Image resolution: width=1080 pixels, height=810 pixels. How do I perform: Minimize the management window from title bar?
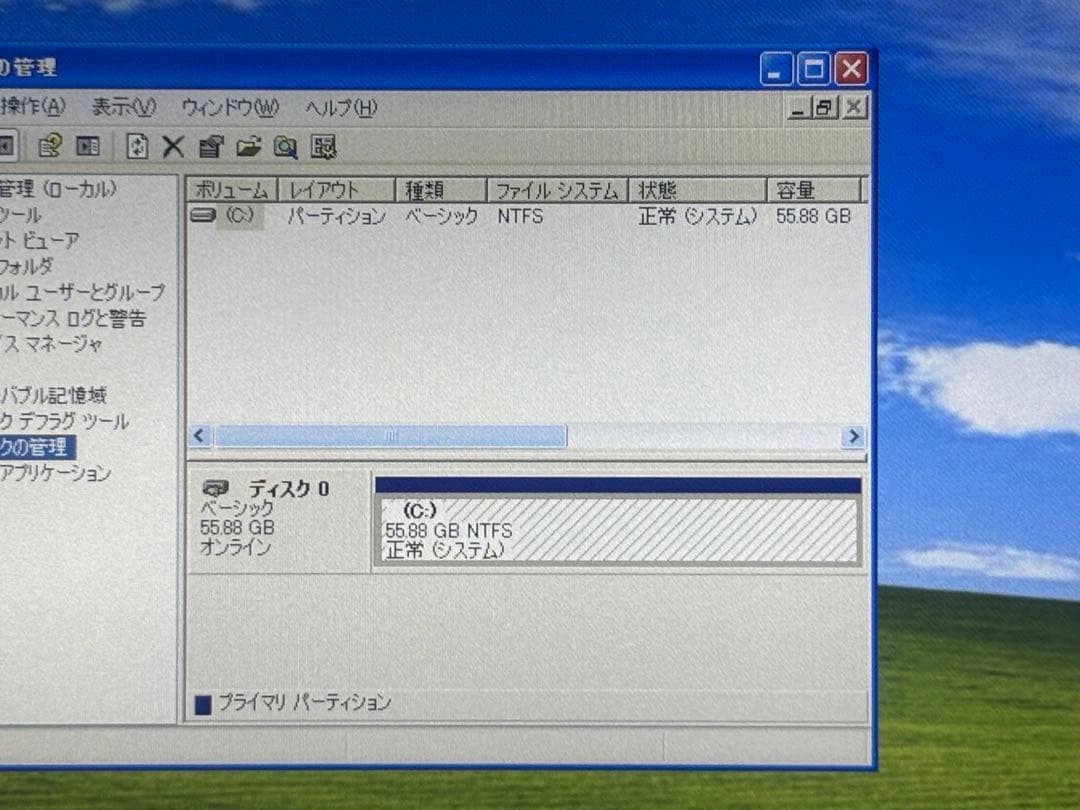pyautogui.click(x=776, y=69)
